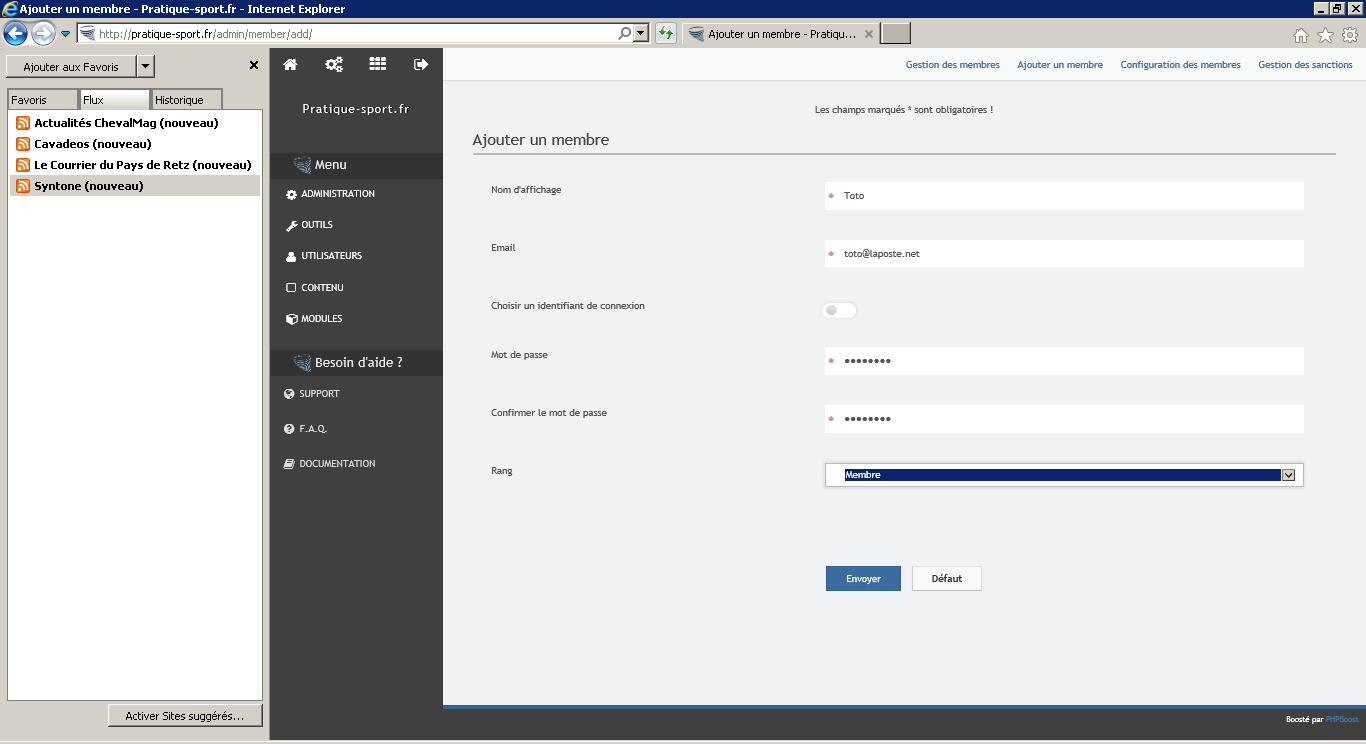Open the Internet Explorer favorites star icon
The image size is (1366, 744).
[x=1325, y=35]
